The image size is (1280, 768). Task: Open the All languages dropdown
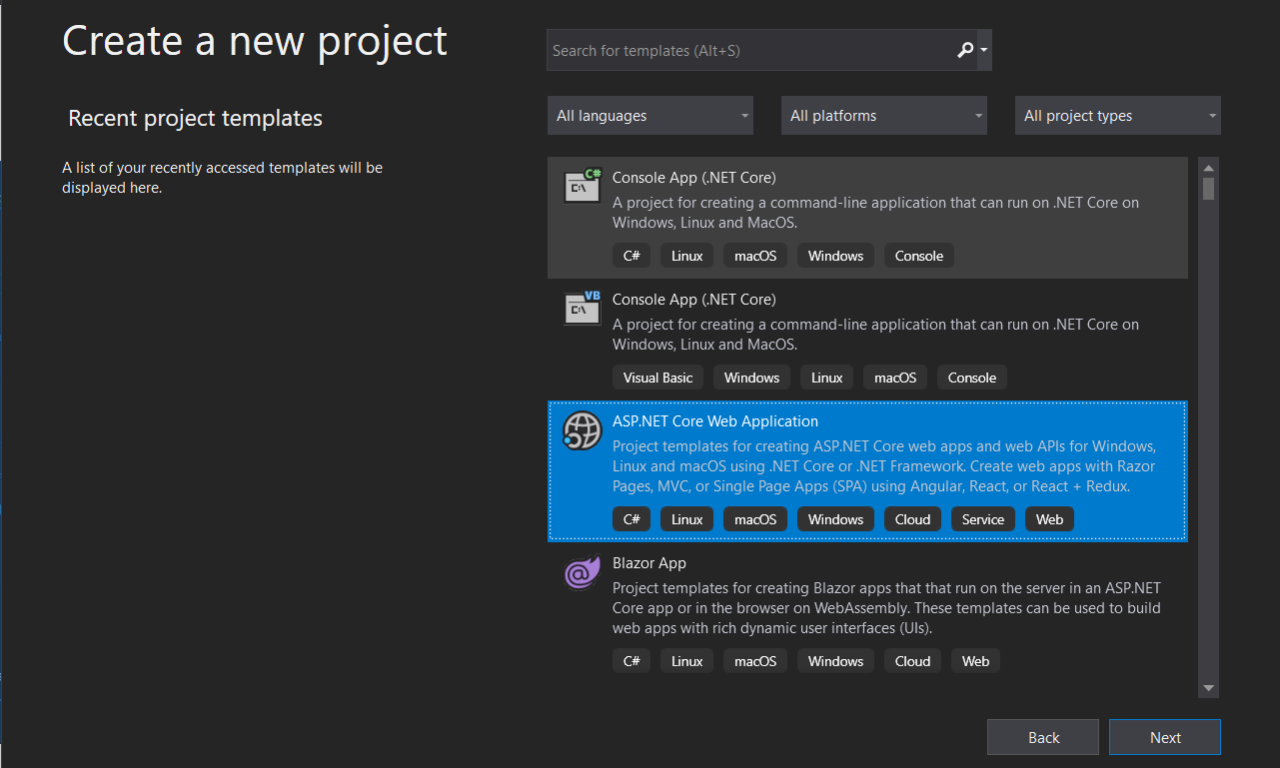click(x=650, y=116)
